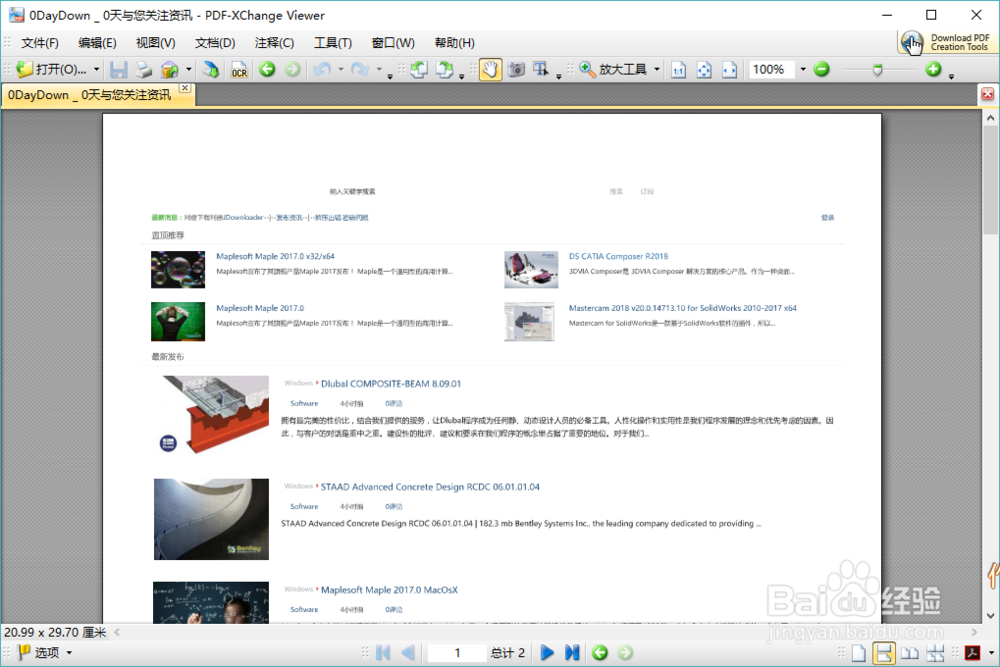Image resolution: width=1000 pixels, height=667 pixels.
Task: Open the 窗口(W) menu
Action: click(x=393, y=43)
